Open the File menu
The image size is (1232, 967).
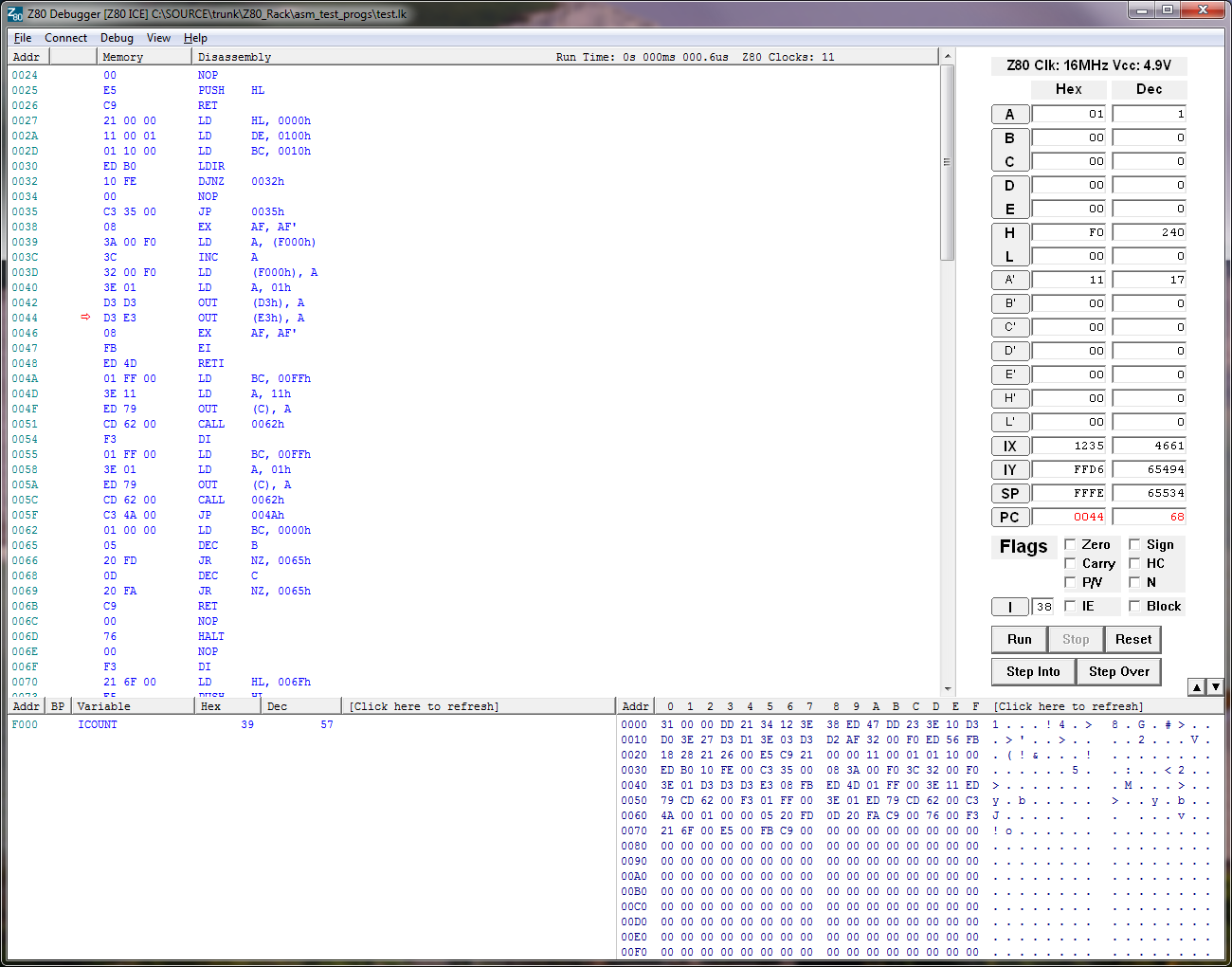(23, 38)
